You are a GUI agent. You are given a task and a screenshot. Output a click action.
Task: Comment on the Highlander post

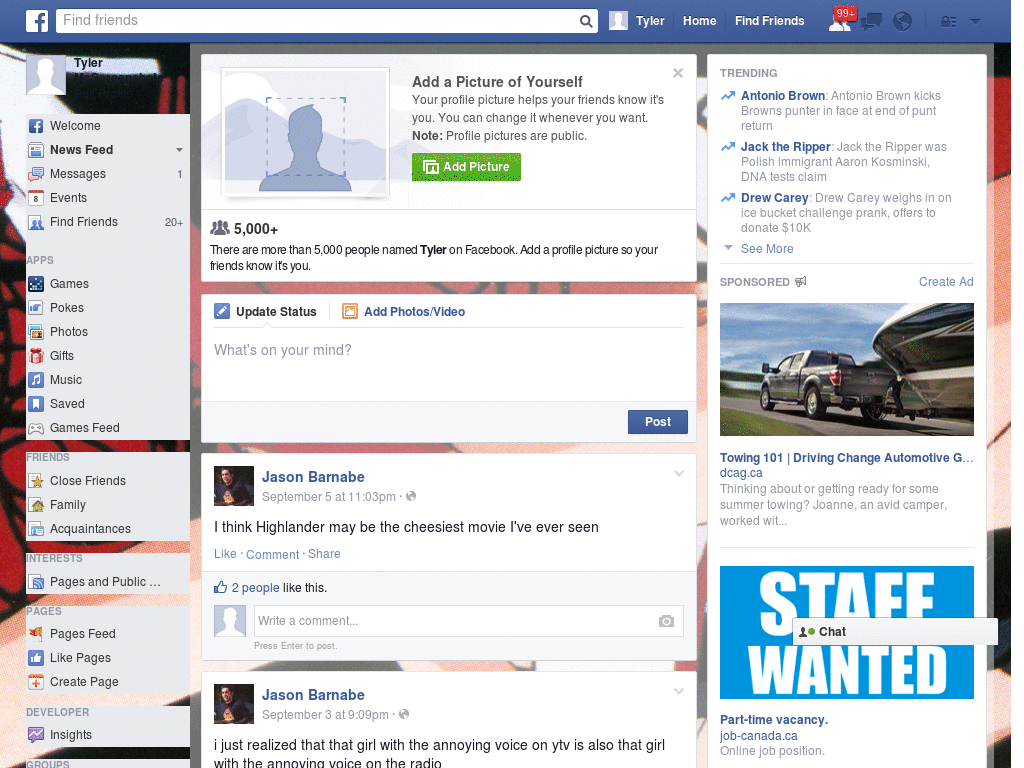pos(272,554)
